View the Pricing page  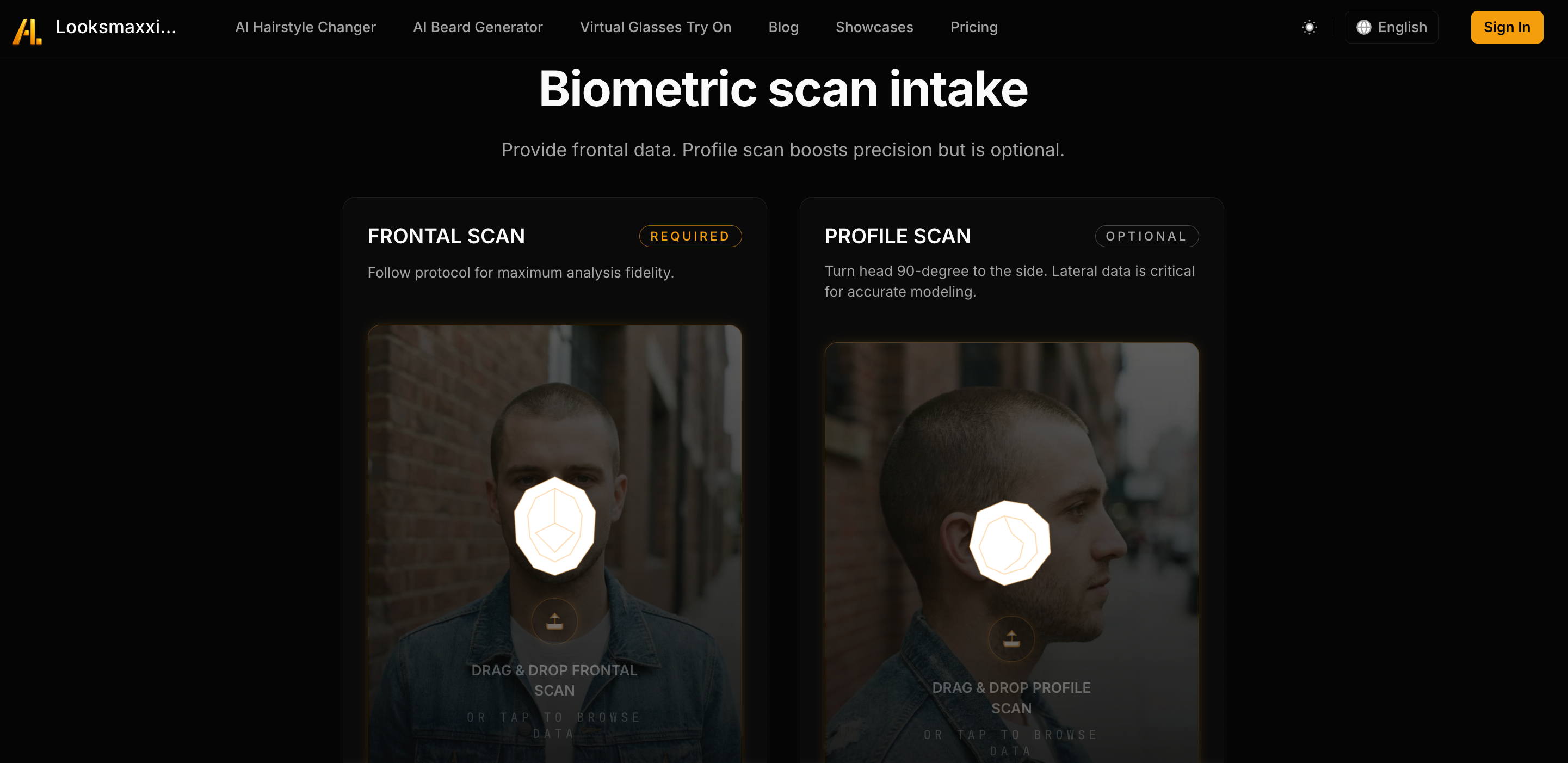coord(973,27)
